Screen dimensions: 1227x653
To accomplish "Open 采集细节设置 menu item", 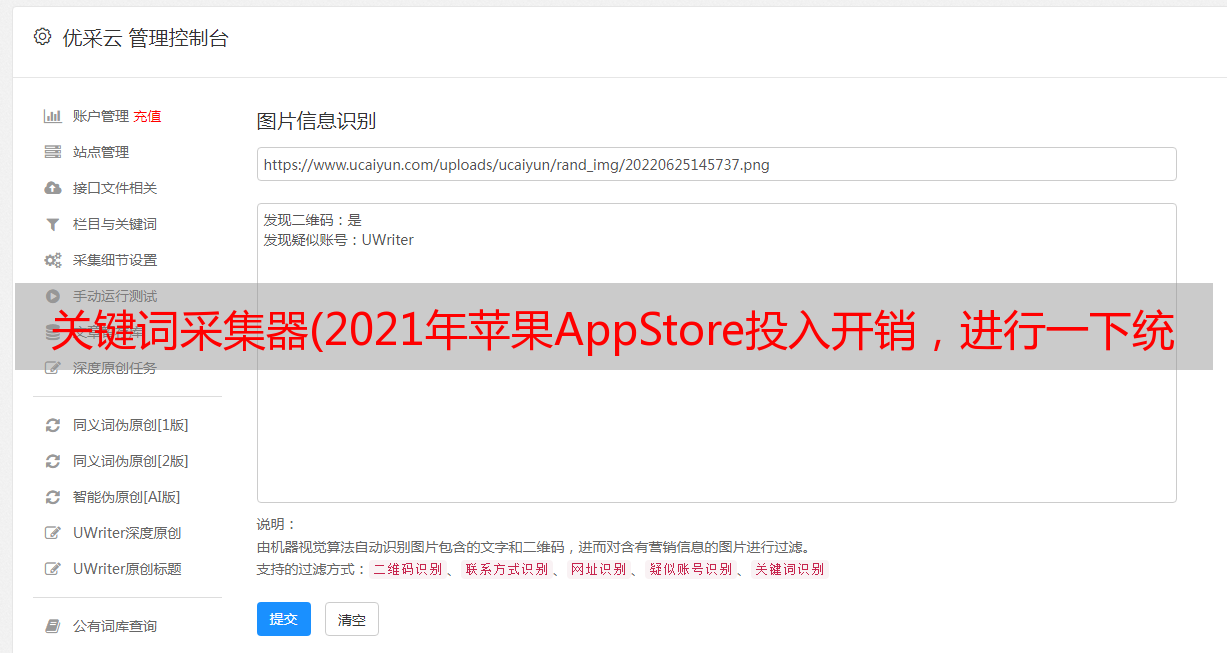I will [115, 260].
